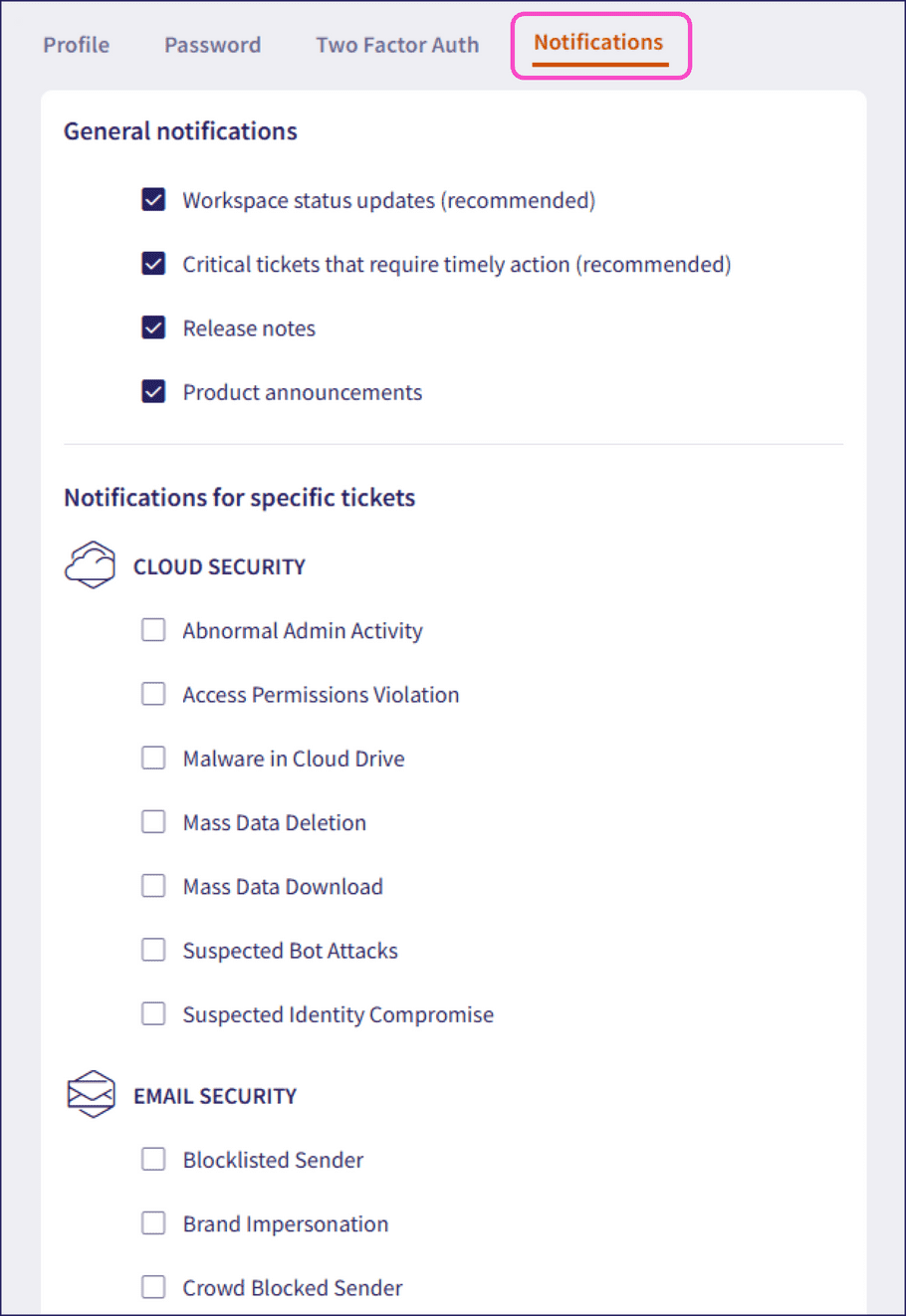Check the Blocklisted Sender checkbox
This screenshot has width=906, height=1316.
(153, 1159)
